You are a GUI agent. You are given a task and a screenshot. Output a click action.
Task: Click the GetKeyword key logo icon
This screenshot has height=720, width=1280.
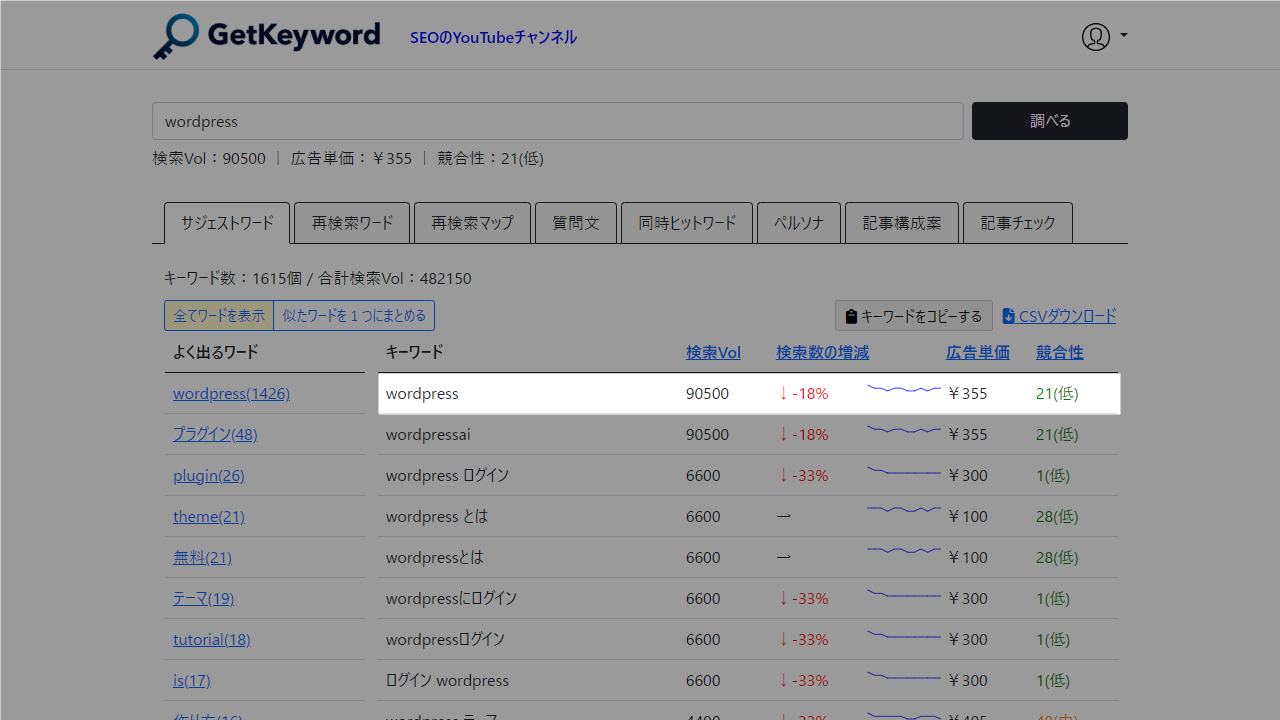(x=178, y=36)
